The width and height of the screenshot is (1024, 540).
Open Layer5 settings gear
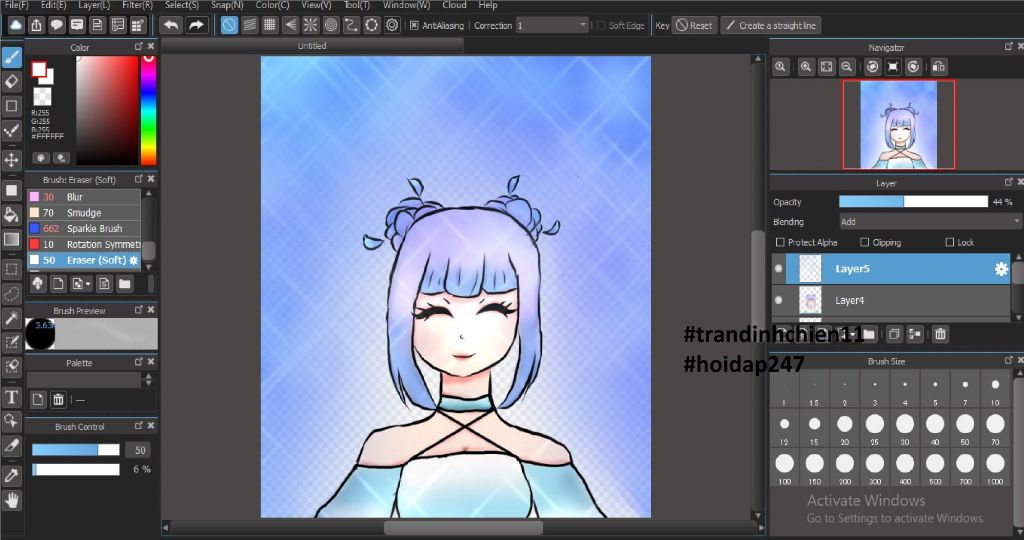coord(1000,269)
